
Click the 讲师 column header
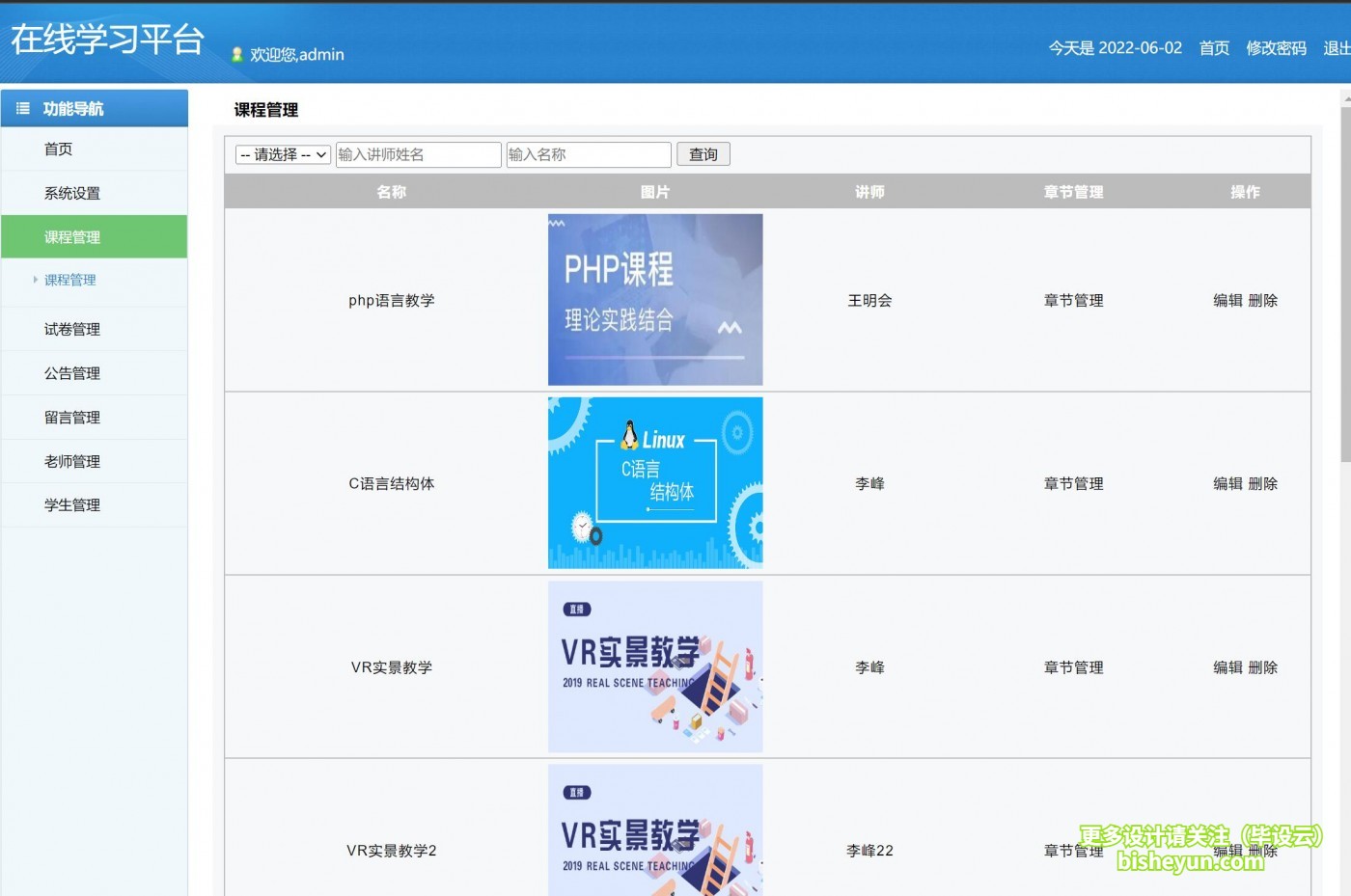[869, 192]
